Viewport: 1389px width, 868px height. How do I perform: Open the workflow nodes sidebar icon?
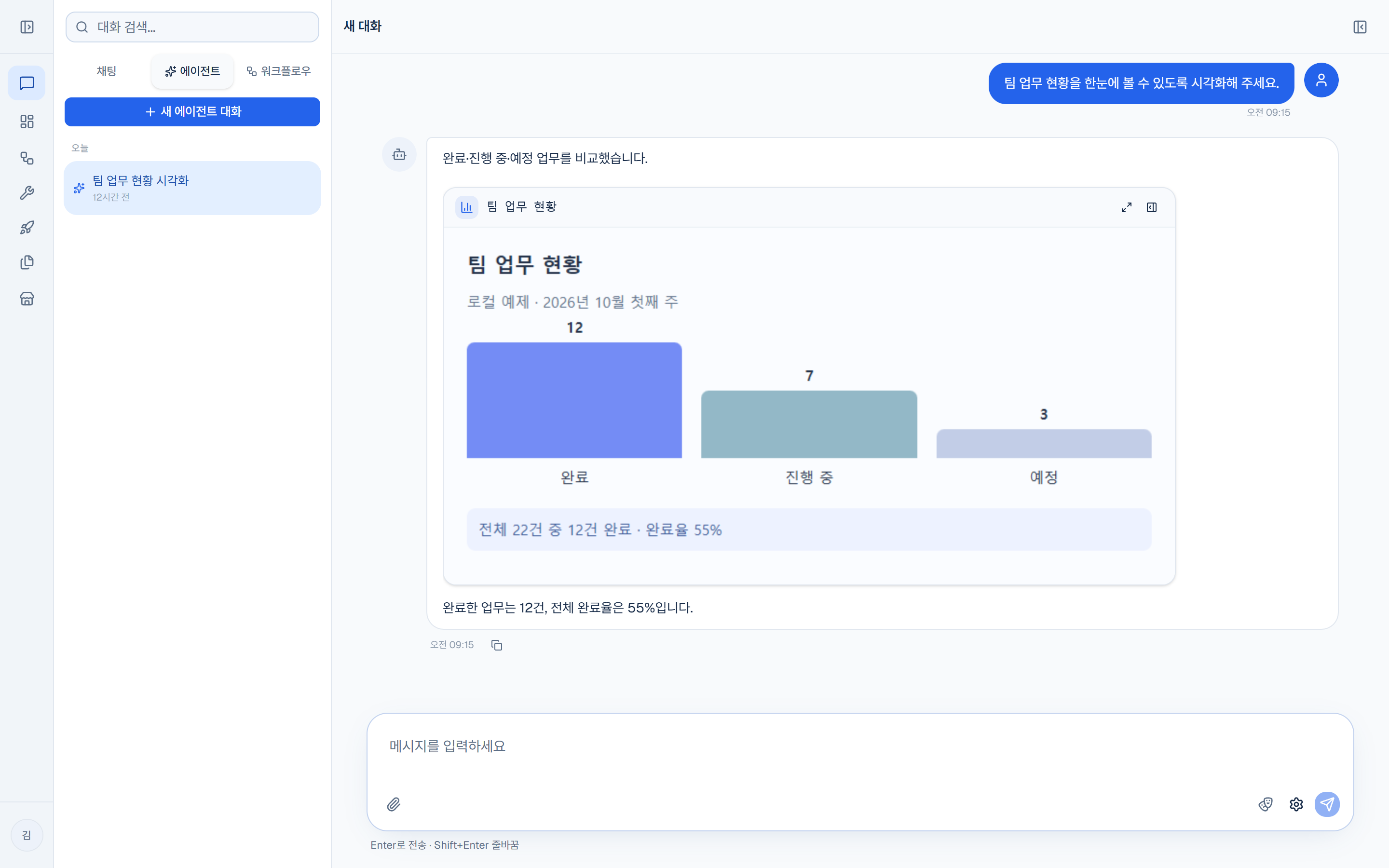(27, 158)
